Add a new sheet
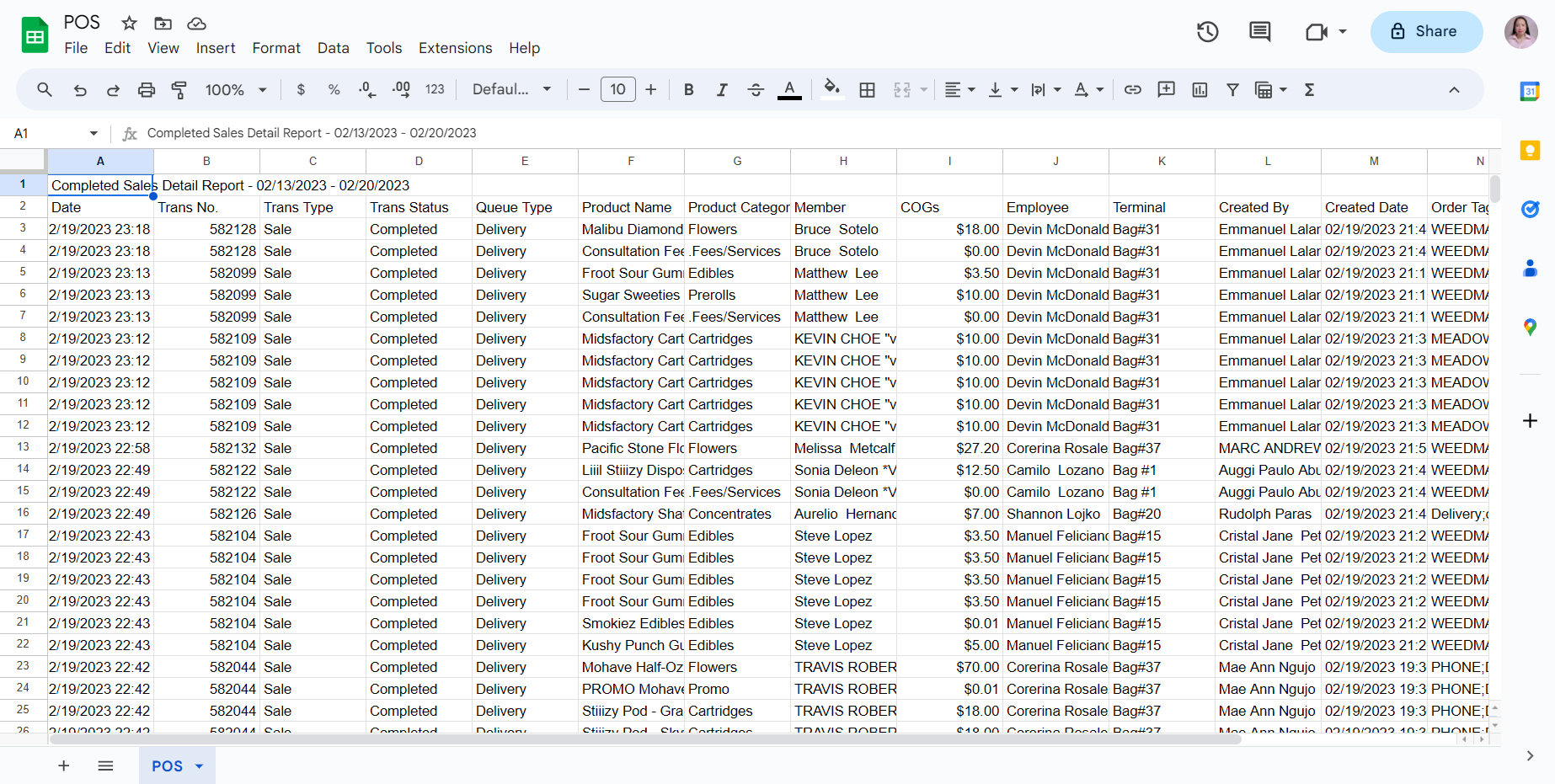 (63, 765)
